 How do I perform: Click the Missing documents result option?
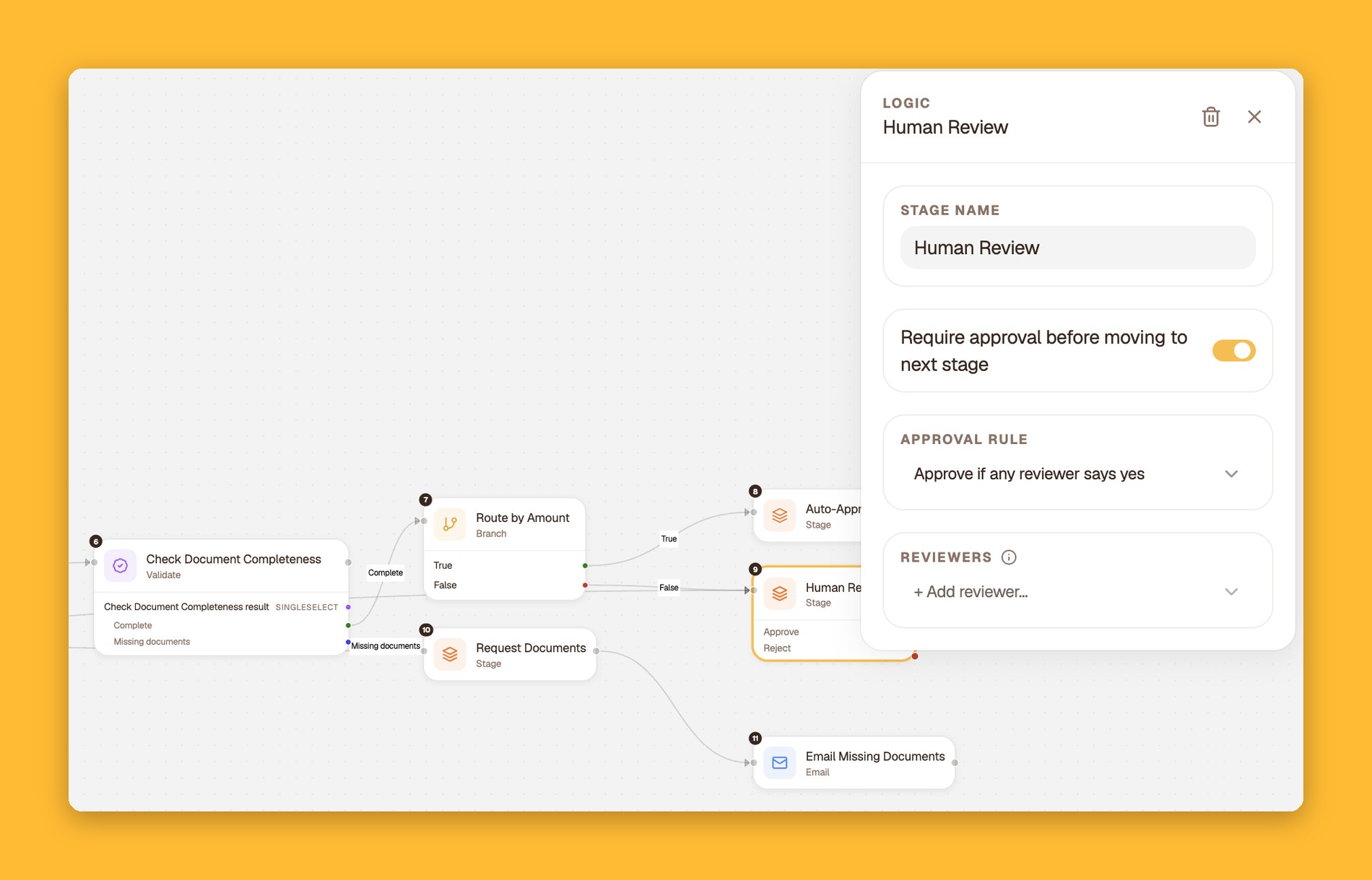coord(152,642)
